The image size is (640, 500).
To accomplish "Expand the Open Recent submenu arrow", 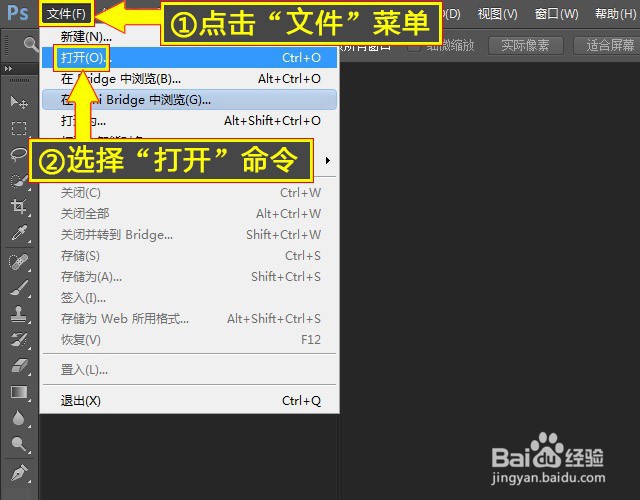I will pyautogui.click(x=328, y=160).
